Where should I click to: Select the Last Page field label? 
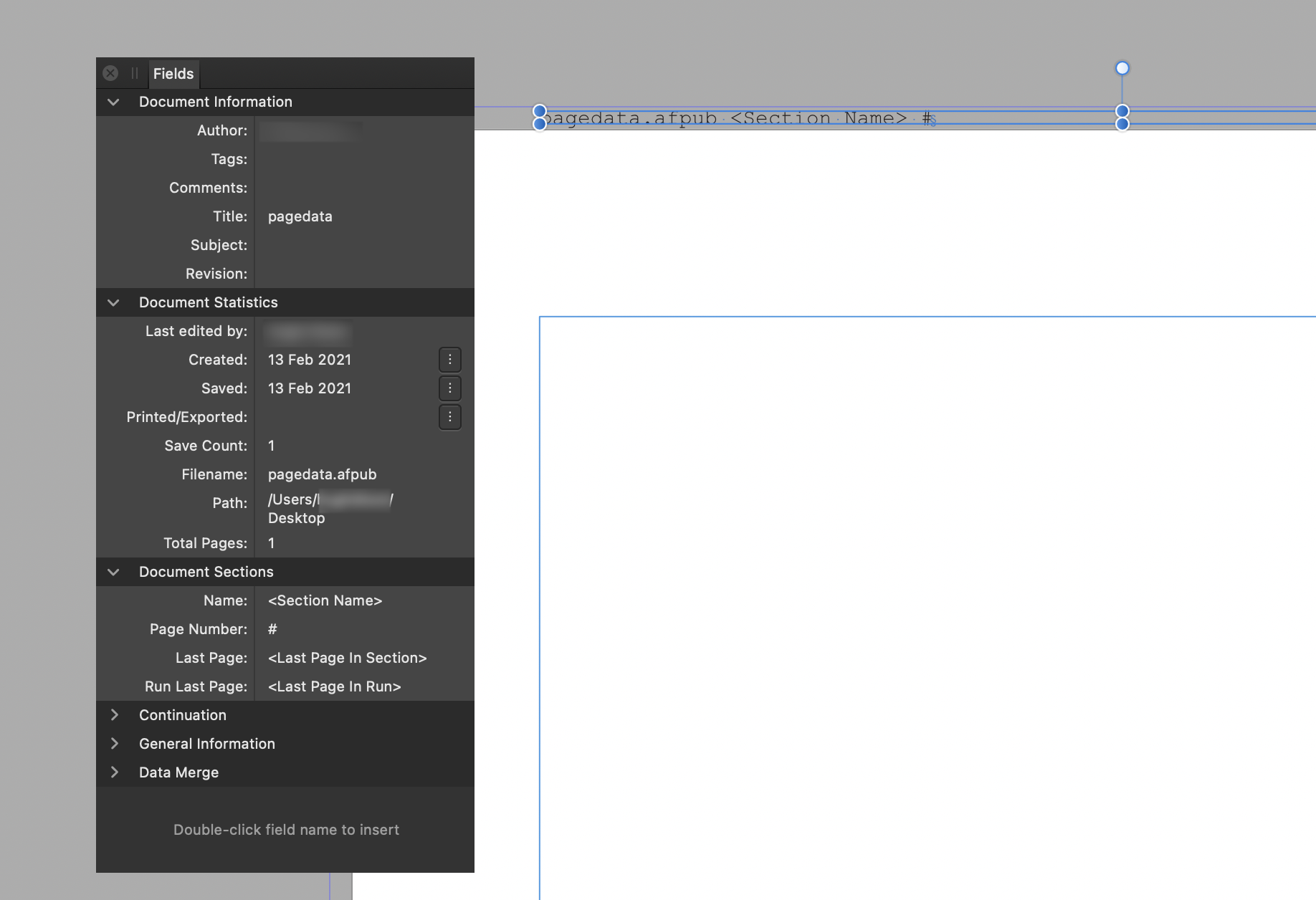point(211,658)
